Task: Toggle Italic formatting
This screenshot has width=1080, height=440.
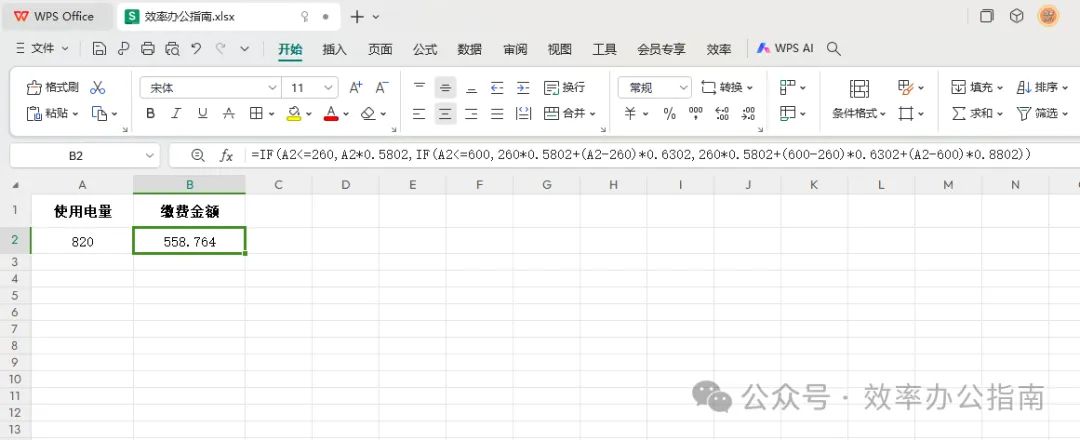Action: tap(176, 114)
